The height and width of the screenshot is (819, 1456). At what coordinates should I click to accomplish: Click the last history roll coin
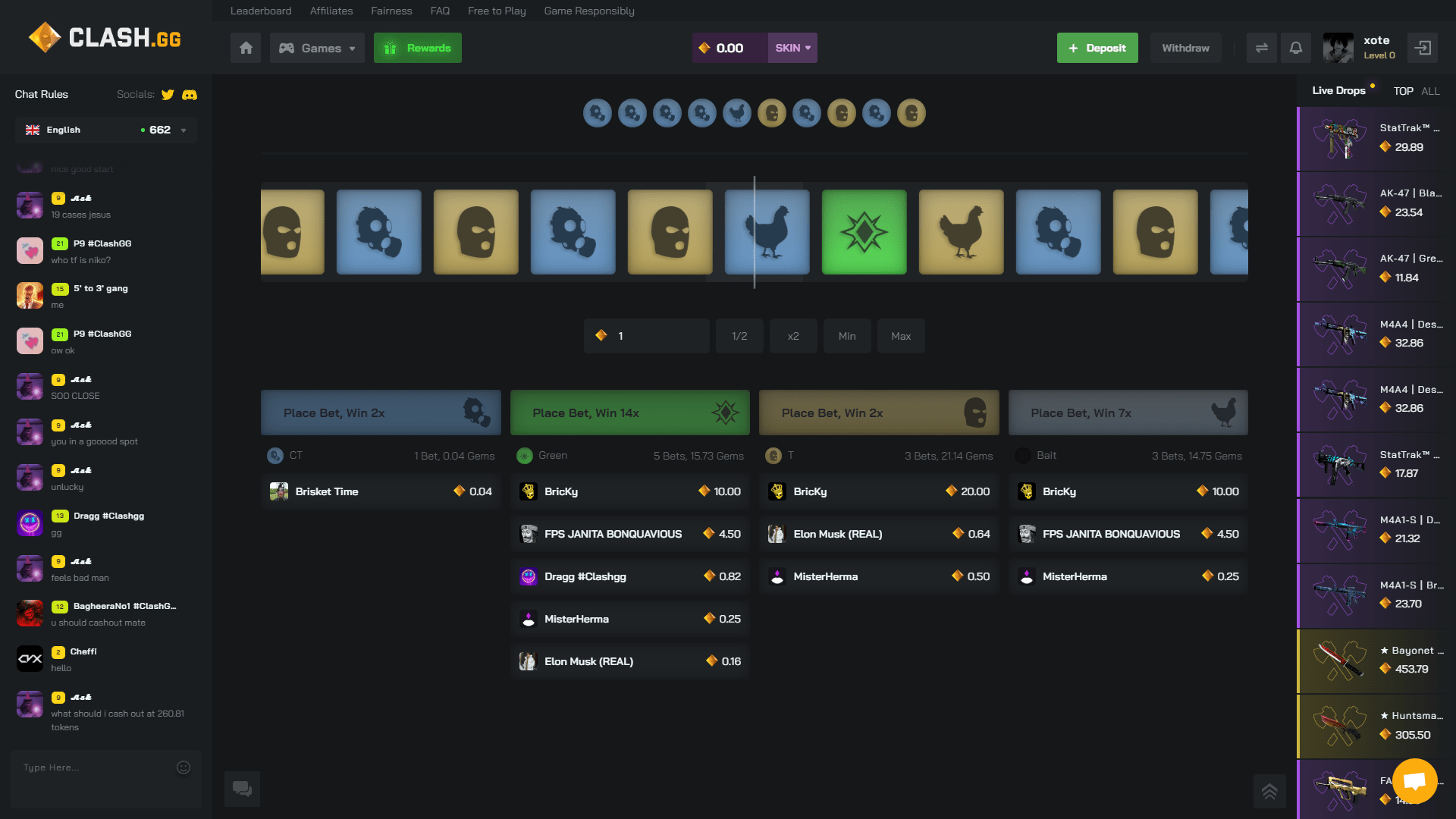click(912, 113)
